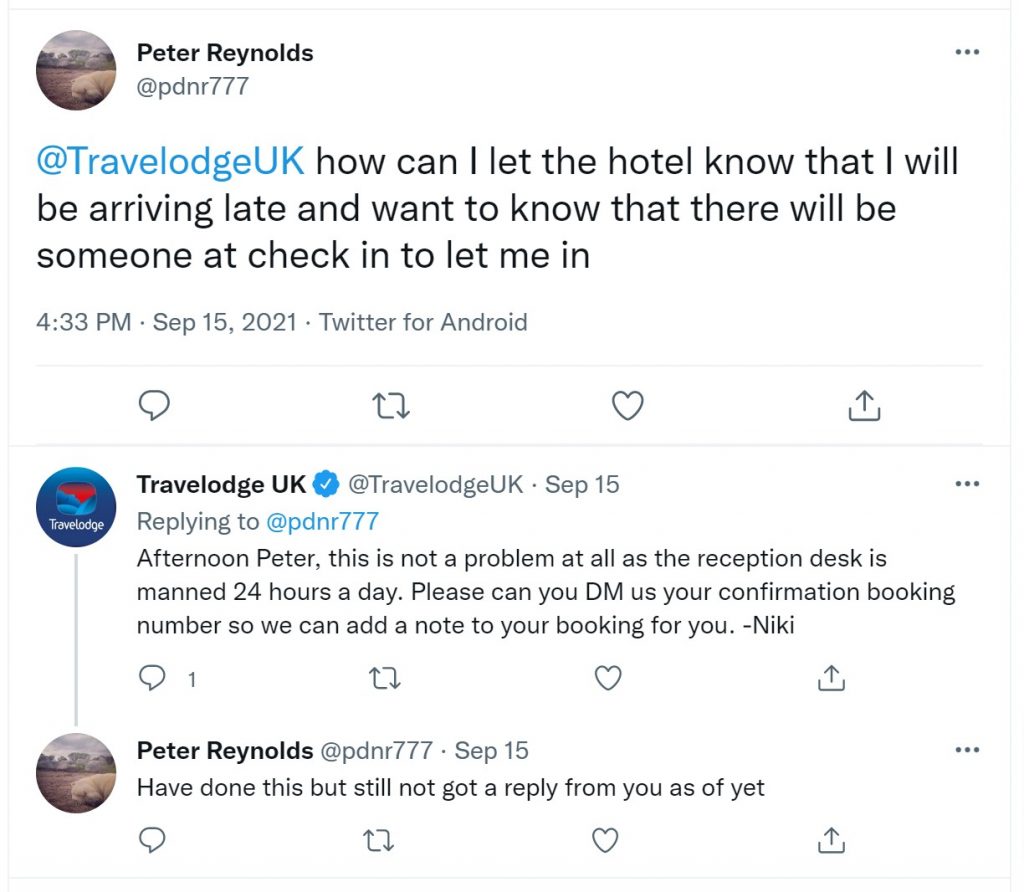Open the @pdnr777 link in 'Replying to'

click(x=323, y=521)
